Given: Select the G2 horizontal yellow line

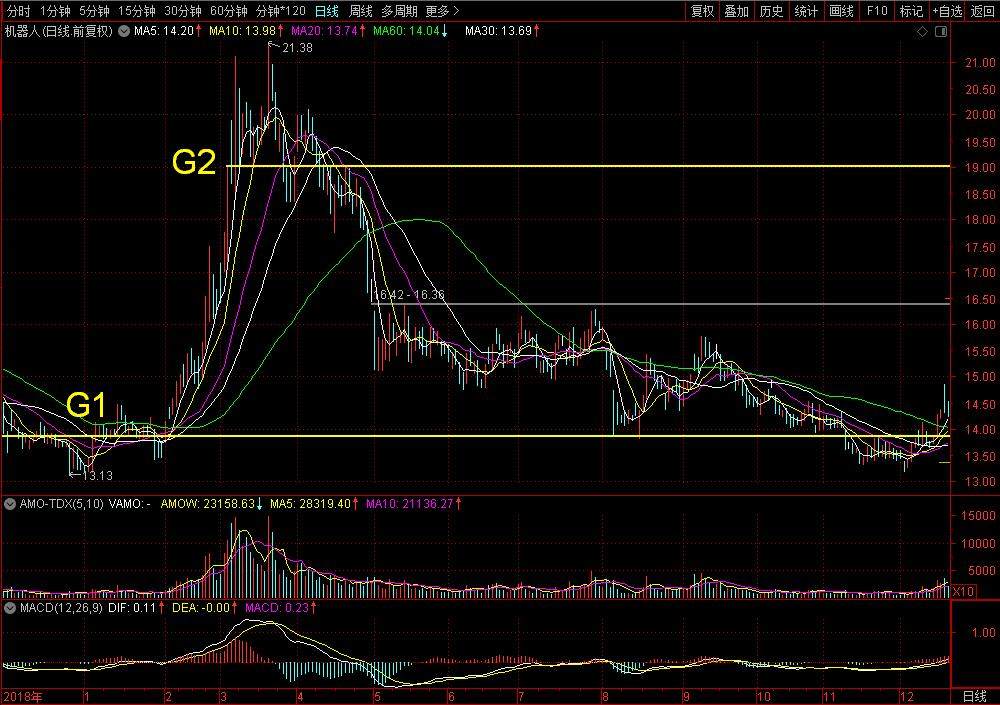Looking at the screenshot, I should (587, 166).
